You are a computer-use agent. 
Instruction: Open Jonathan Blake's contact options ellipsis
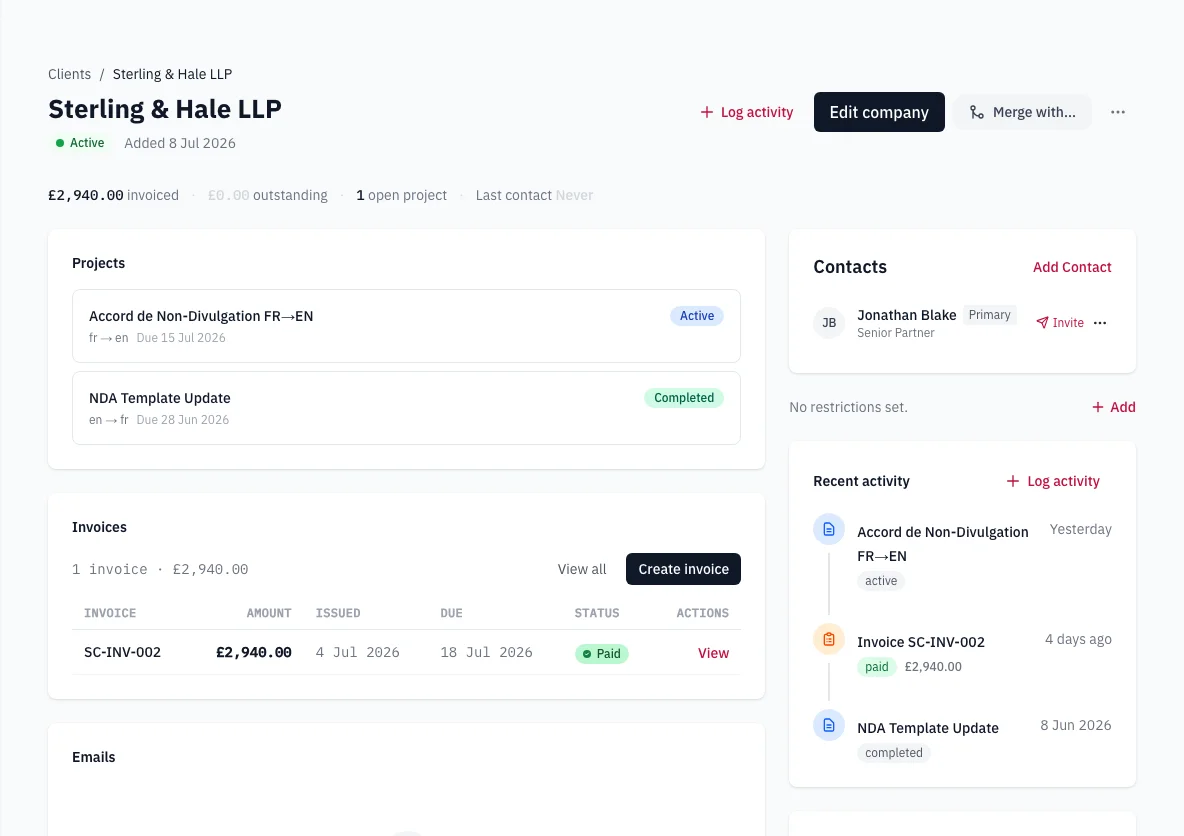[x=1099, y=322]
